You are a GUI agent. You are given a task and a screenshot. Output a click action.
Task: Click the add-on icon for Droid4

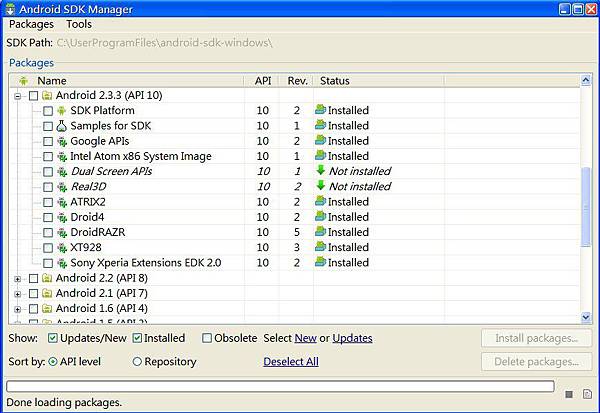[x=62, y=217]
